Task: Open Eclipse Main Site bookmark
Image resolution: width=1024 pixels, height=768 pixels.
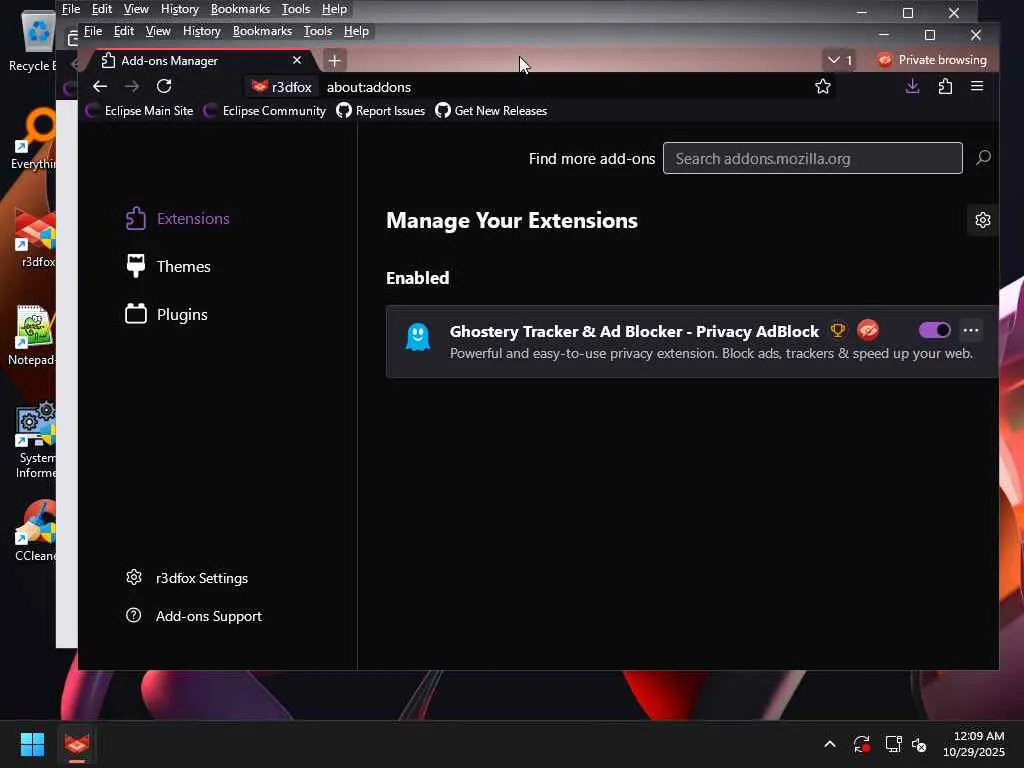Action: tap(140, 111)
